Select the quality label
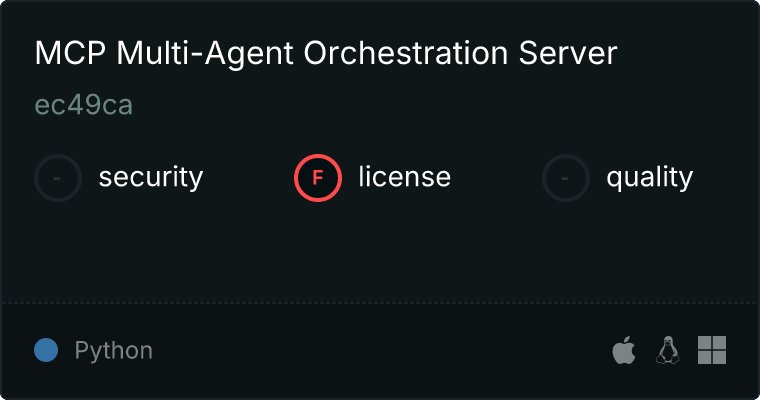760x400 pixels. [649, 178]
